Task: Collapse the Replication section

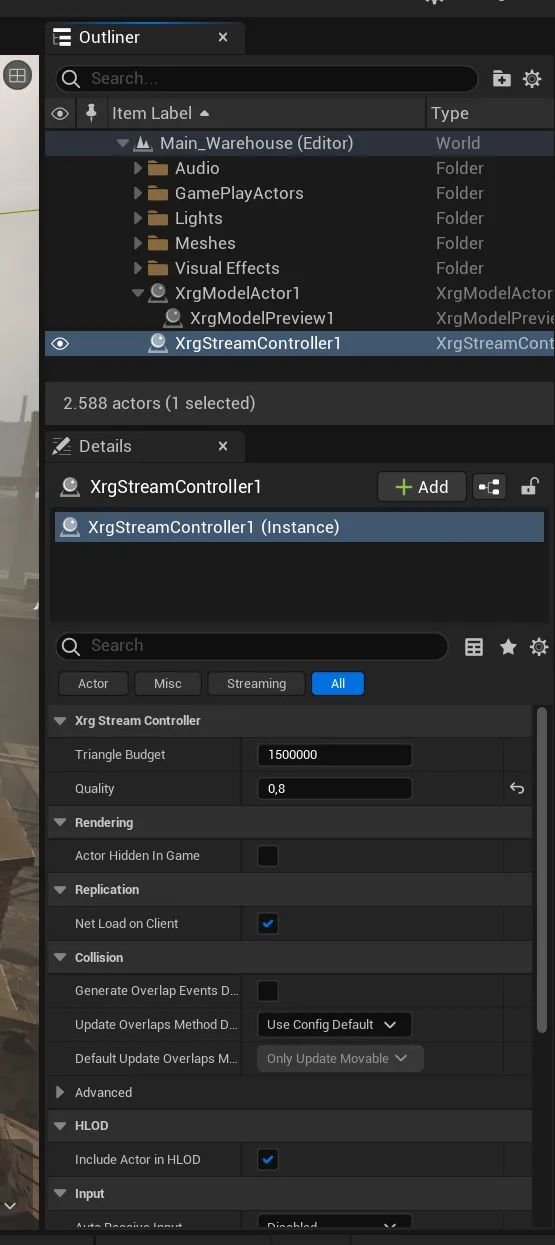Action: click(61, 890)
